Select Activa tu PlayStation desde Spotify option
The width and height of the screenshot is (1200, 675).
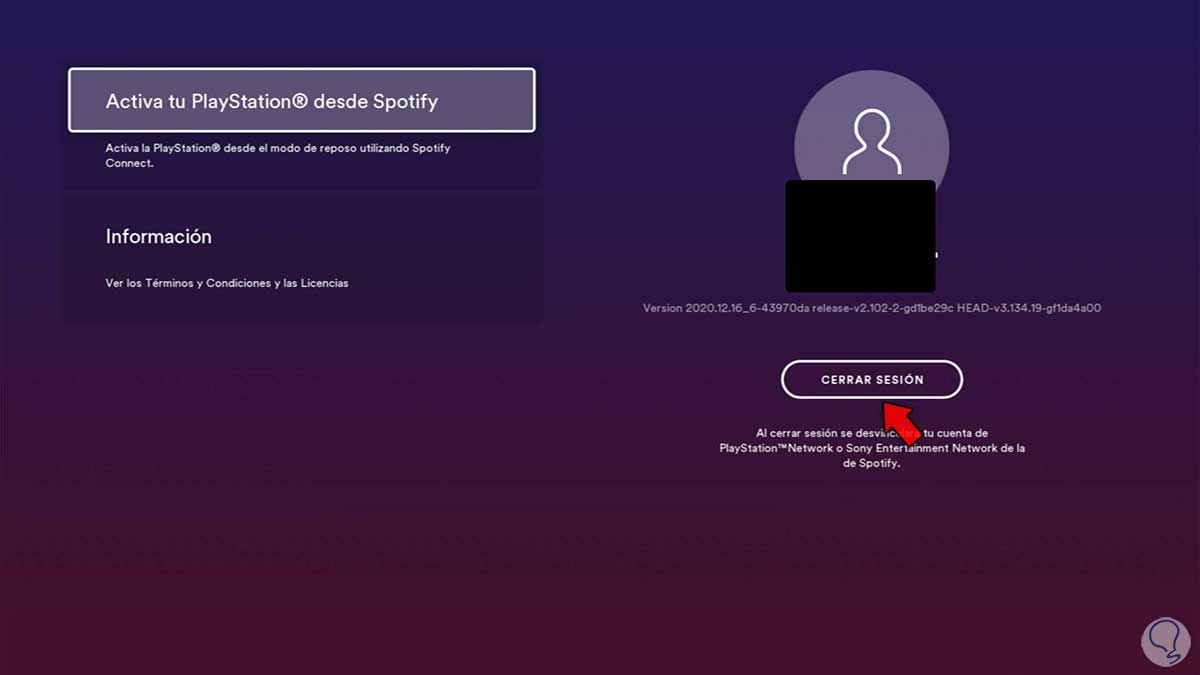pos(302,100)
